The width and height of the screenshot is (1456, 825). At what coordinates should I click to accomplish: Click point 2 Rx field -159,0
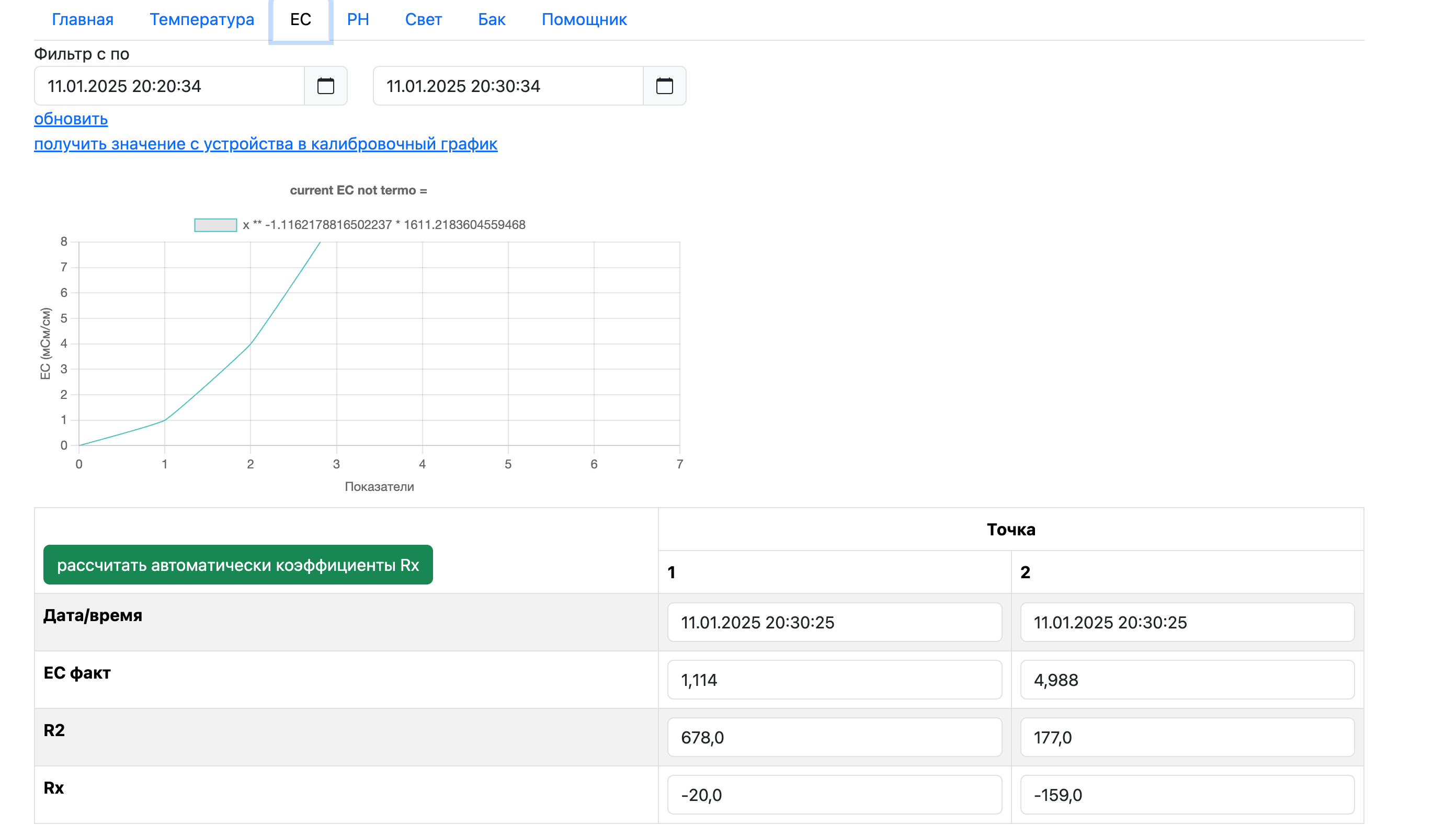[1187, 795]
